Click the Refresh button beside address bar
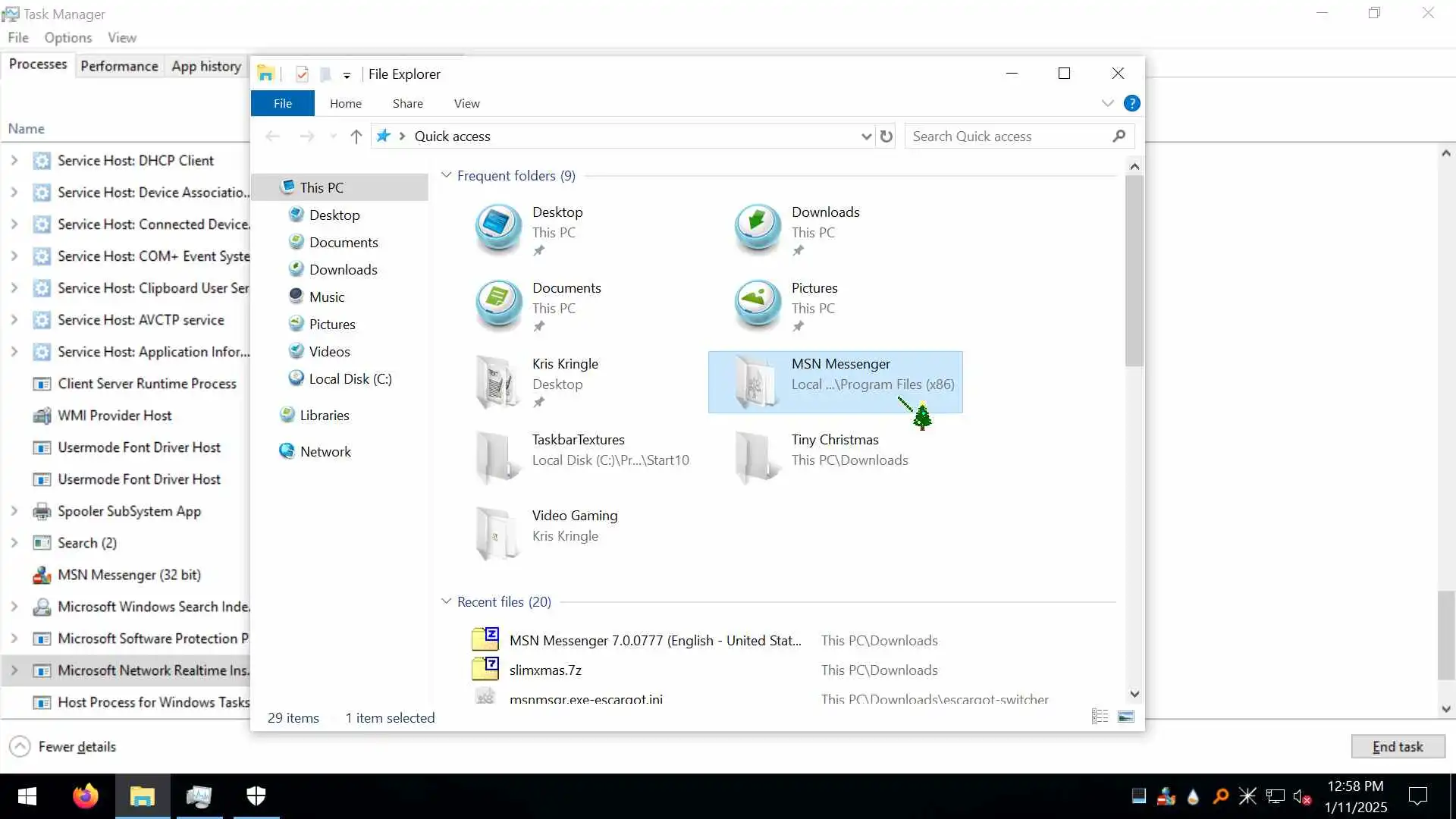The height and width of the screenshot is (819, 1456). (886, 136)
